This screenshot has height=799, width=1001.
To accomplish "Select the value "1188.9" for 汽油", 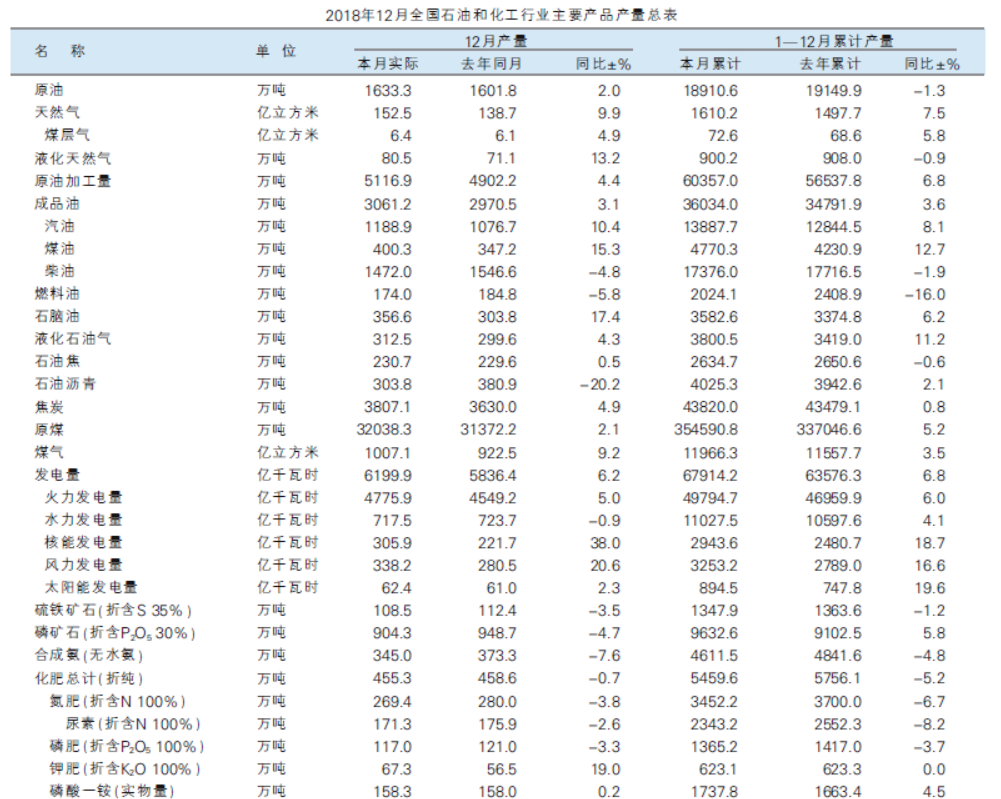I will [x=388, y=227].
